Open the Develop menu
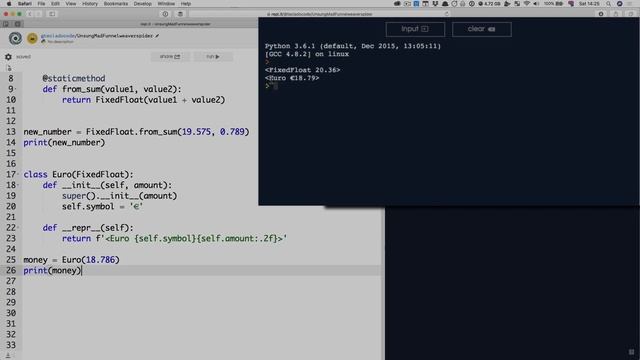The width and height of the screenshot is (640, 360). click(142, 4)
